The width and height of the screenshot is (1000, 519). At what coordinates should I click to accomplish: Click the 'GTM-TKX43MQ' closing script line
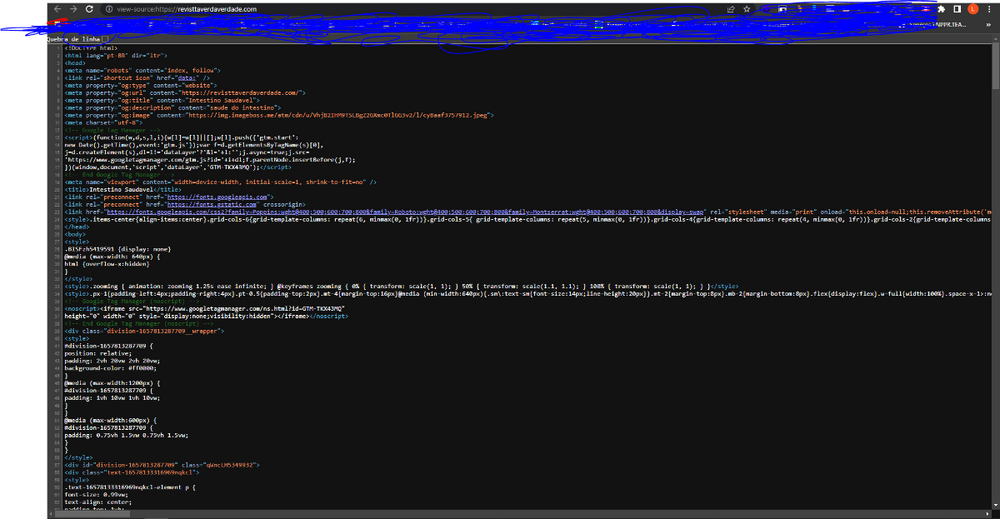[x=178, y=167]
